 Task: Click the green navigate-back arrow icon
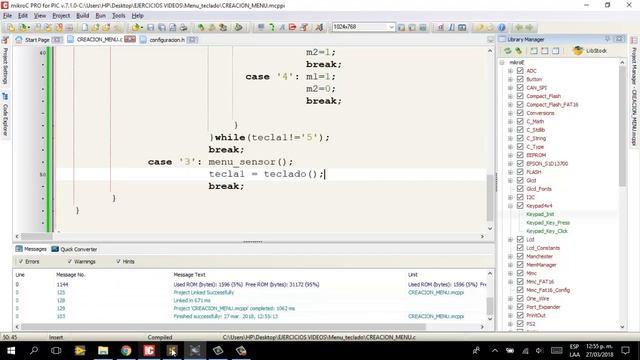pyautogui.click(x=519, y=27)
